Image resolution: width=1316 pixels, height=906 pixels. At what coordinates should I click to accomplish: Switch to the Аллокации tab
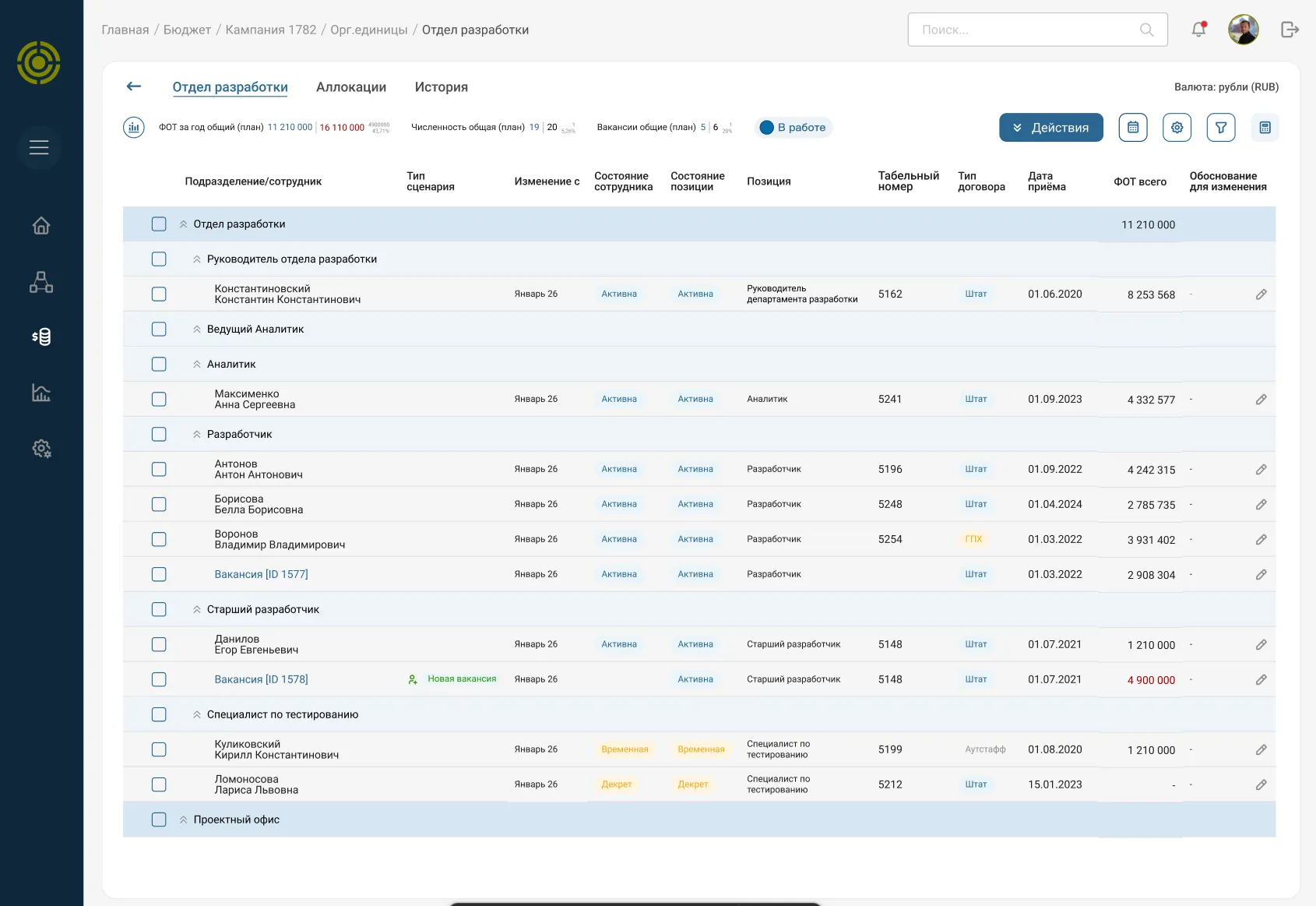click(x=350, y=87)
